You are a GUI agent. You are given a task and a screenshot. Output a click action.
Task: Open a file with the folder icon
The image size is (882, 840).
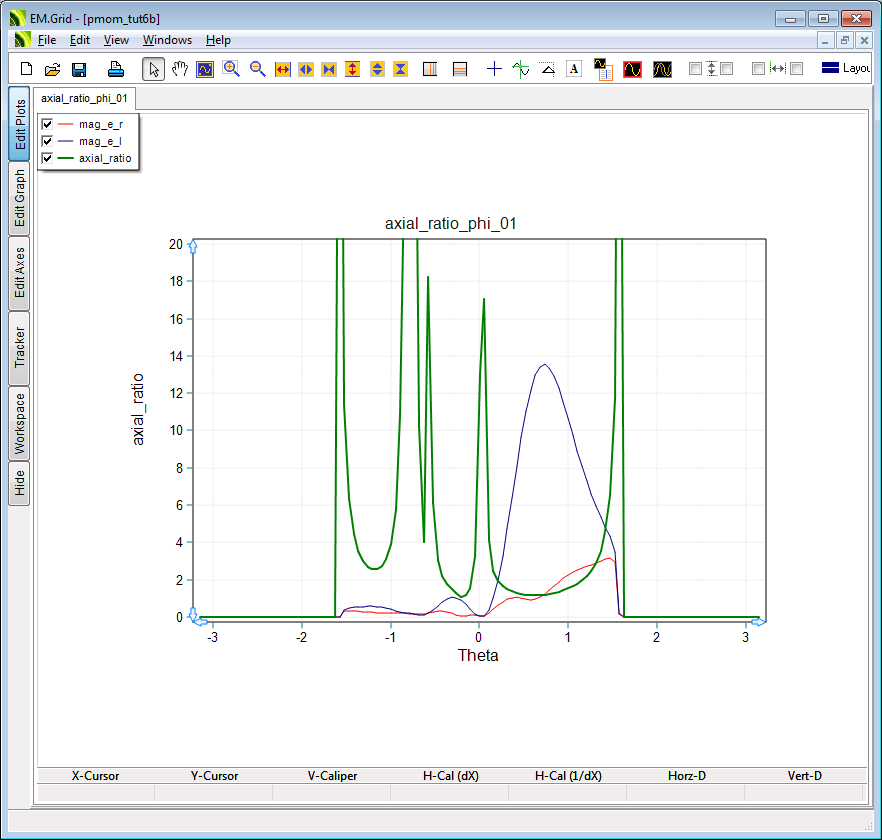coord(53,69)
